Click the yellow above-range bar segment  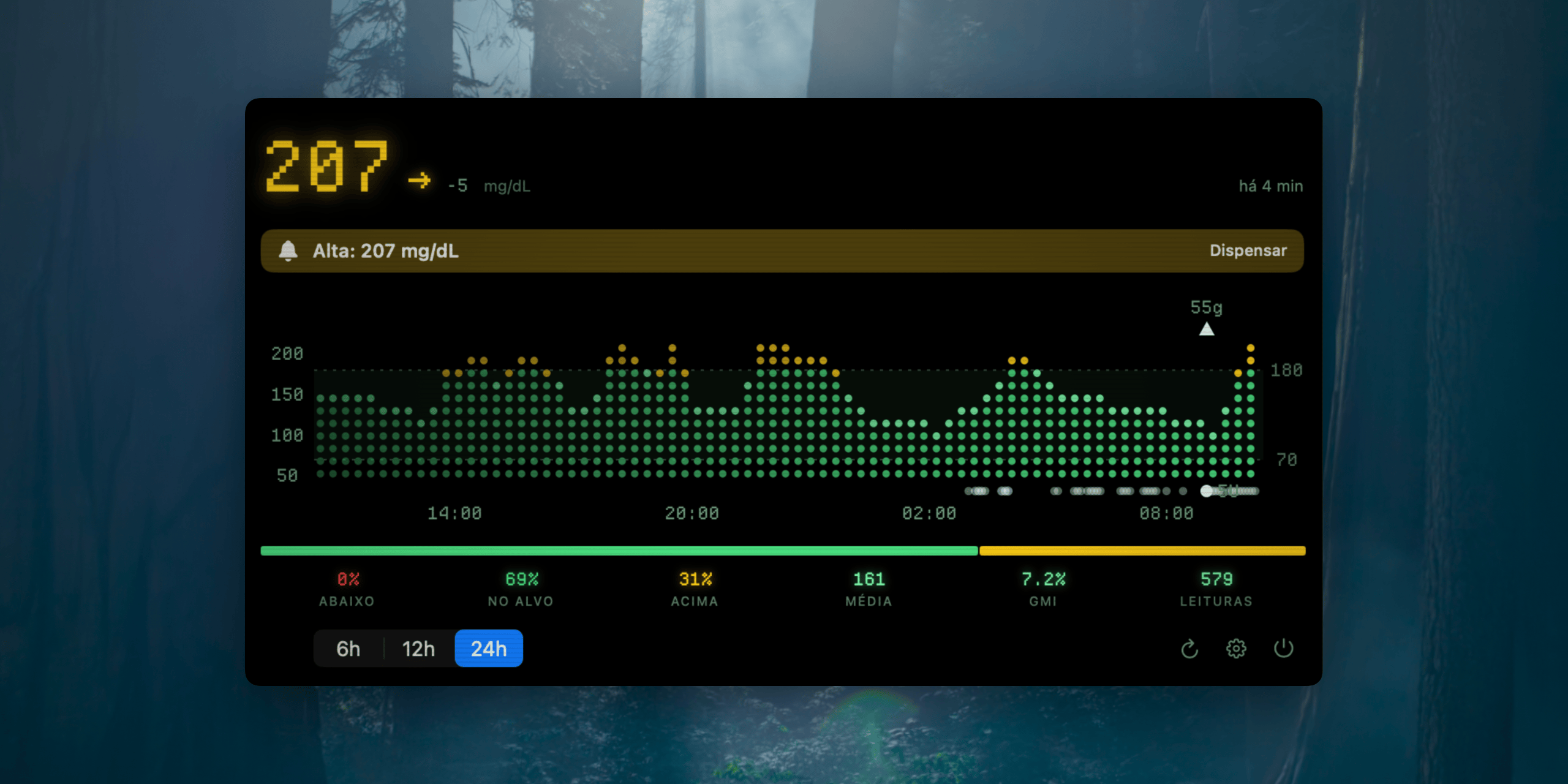pos(1142,551)
